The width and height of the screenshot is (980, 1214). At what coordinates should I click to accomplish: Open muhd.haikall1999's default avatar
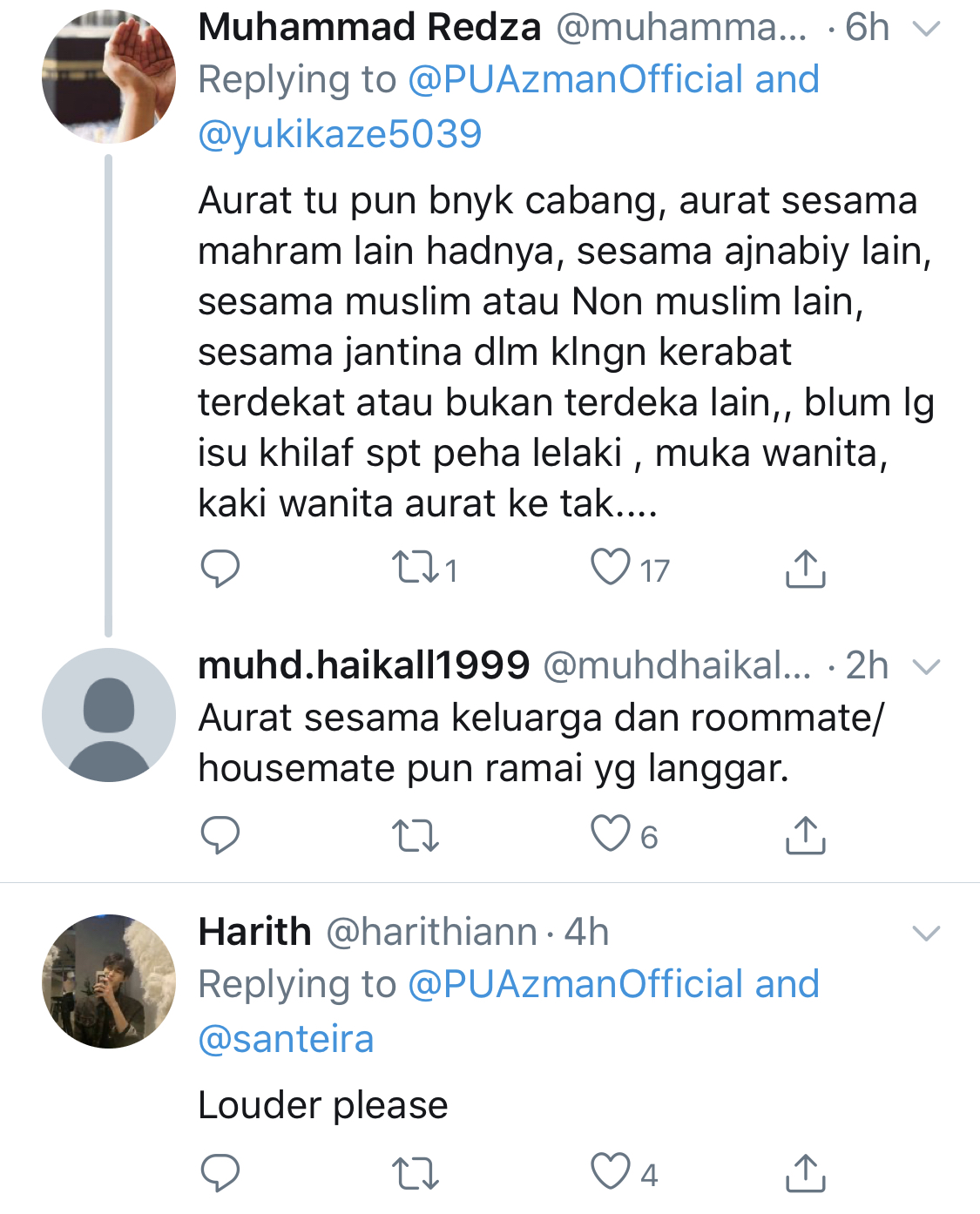click(x=109, y=714)
